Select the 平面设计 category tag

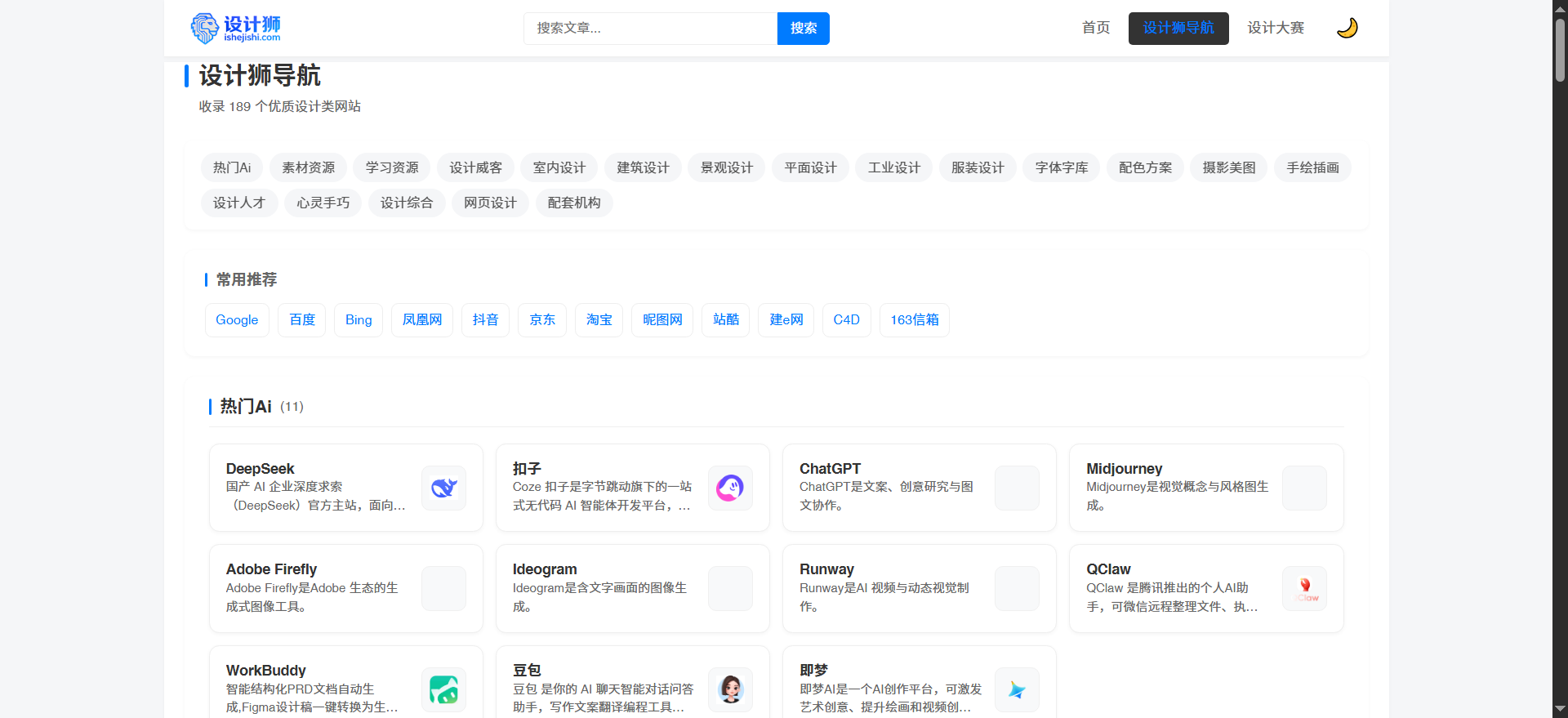tap(811, 167)
